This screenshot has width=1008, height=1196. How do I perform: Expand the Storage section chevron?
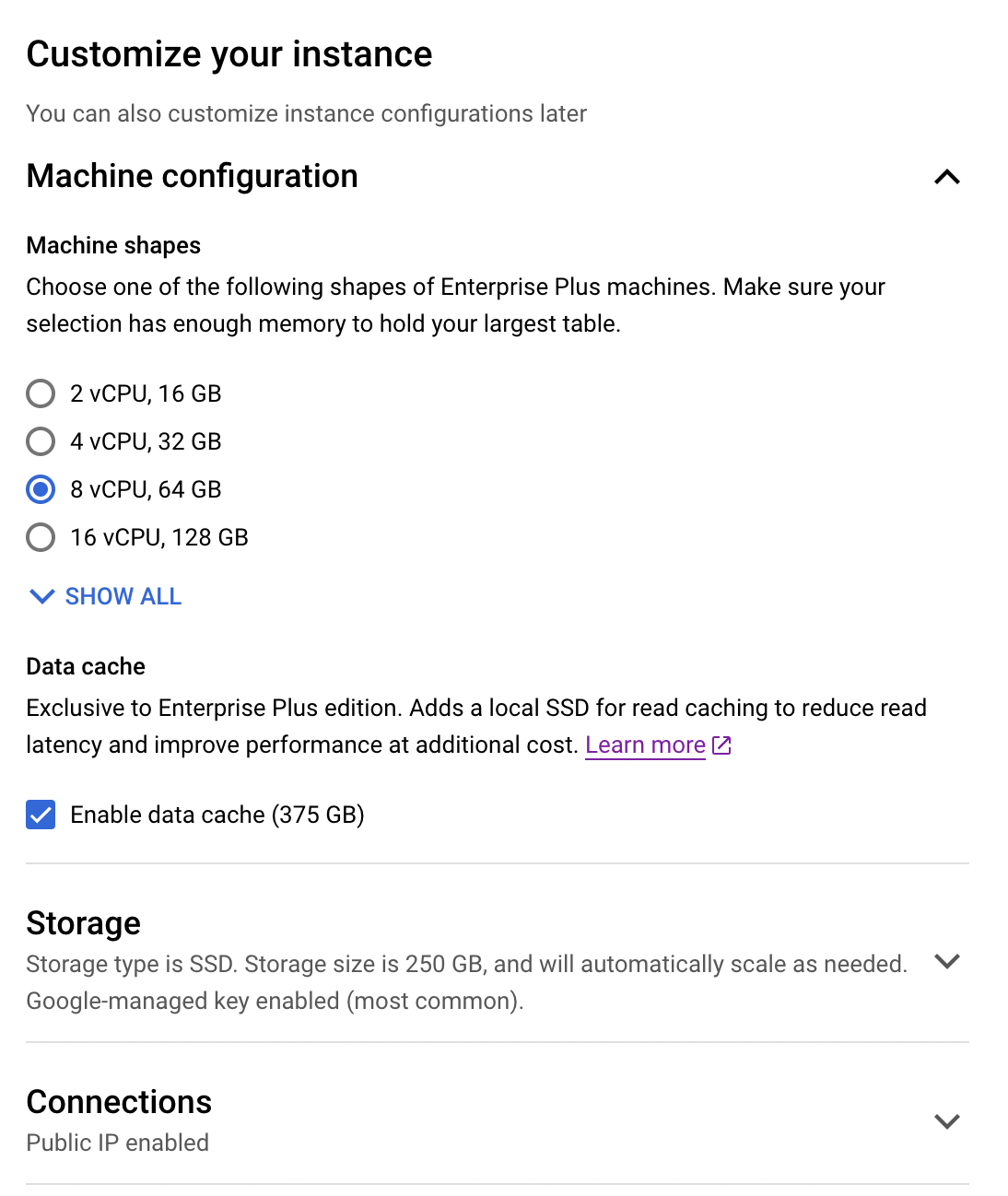tap(947, 961)
